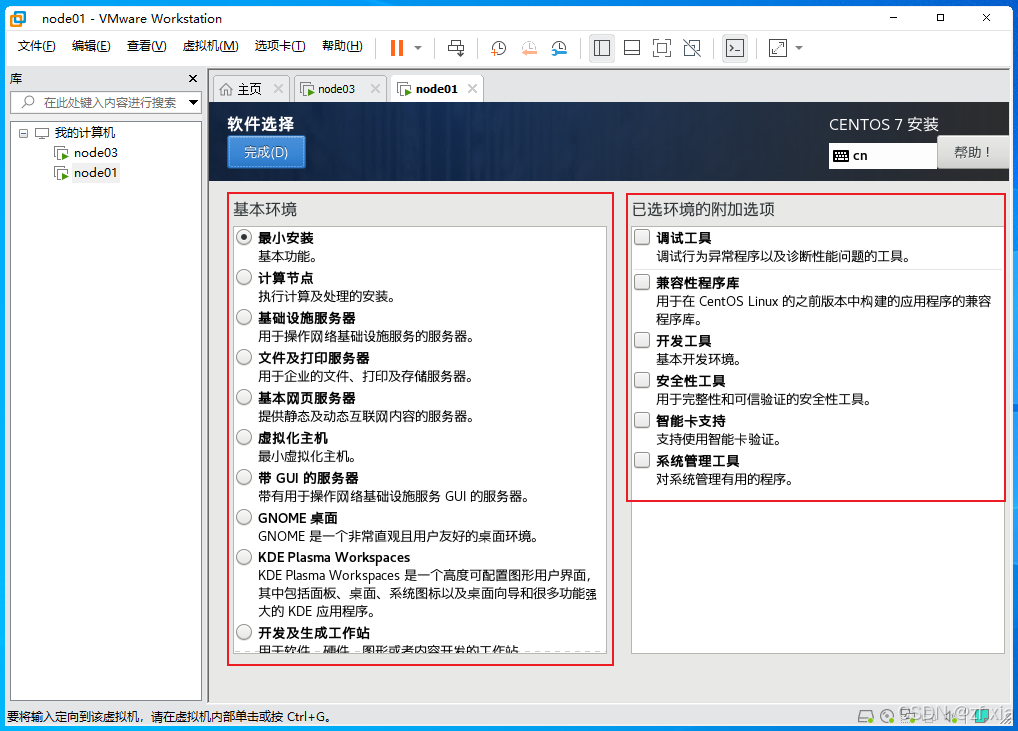Close the node01 tab
The height and width of the screenshot is (731, 1018).
tap(473, 88)
